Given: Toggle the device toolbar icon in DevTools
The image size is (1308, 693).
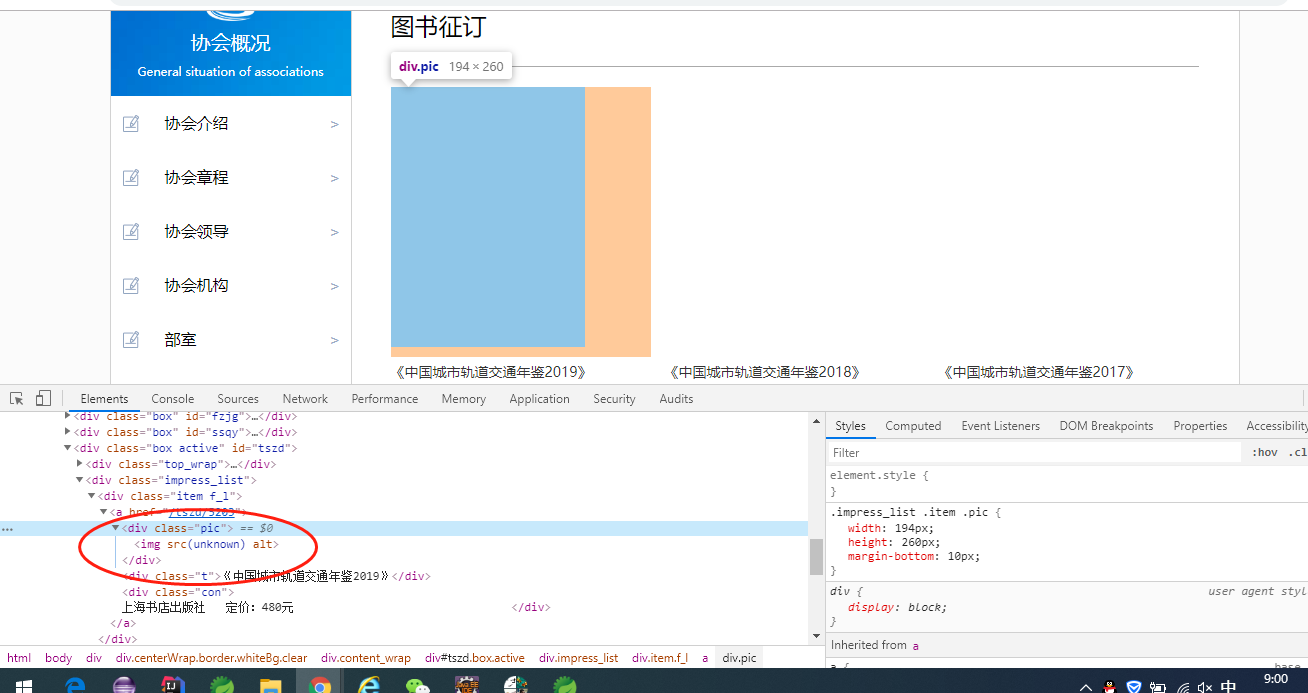Looking at the screenshot, I should click(x=43, y=398).
